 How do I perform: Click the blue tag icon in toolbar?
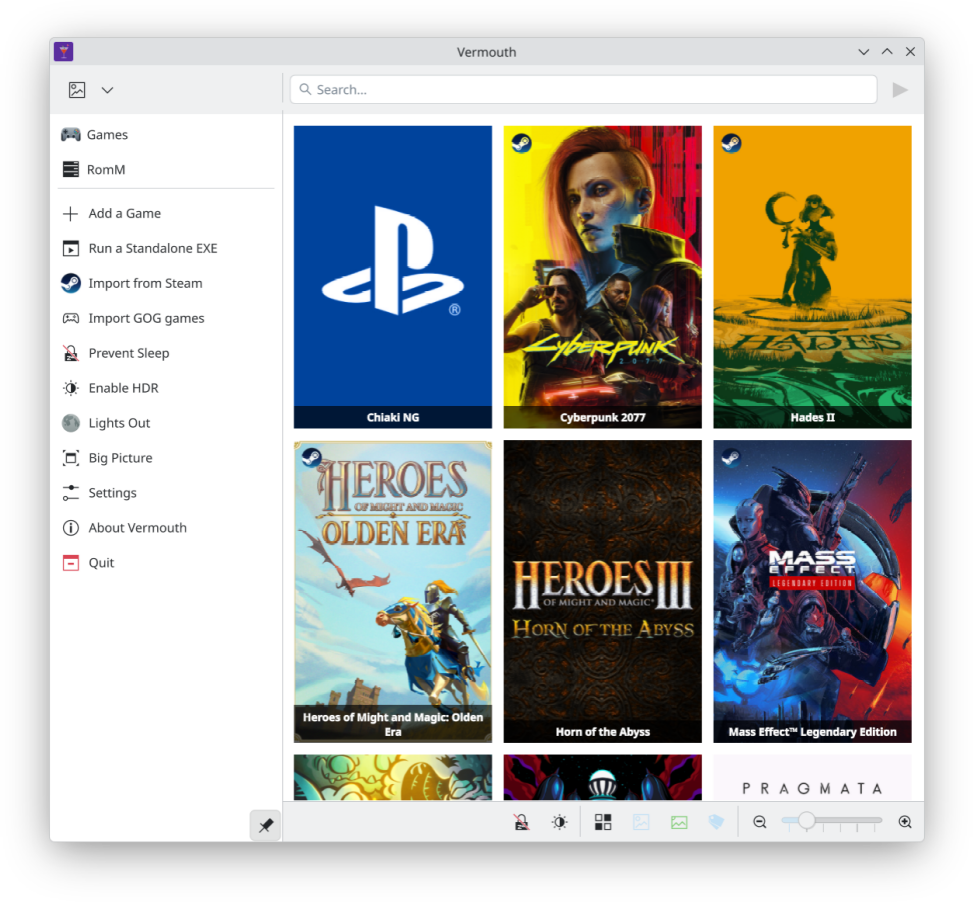[717, 822]
